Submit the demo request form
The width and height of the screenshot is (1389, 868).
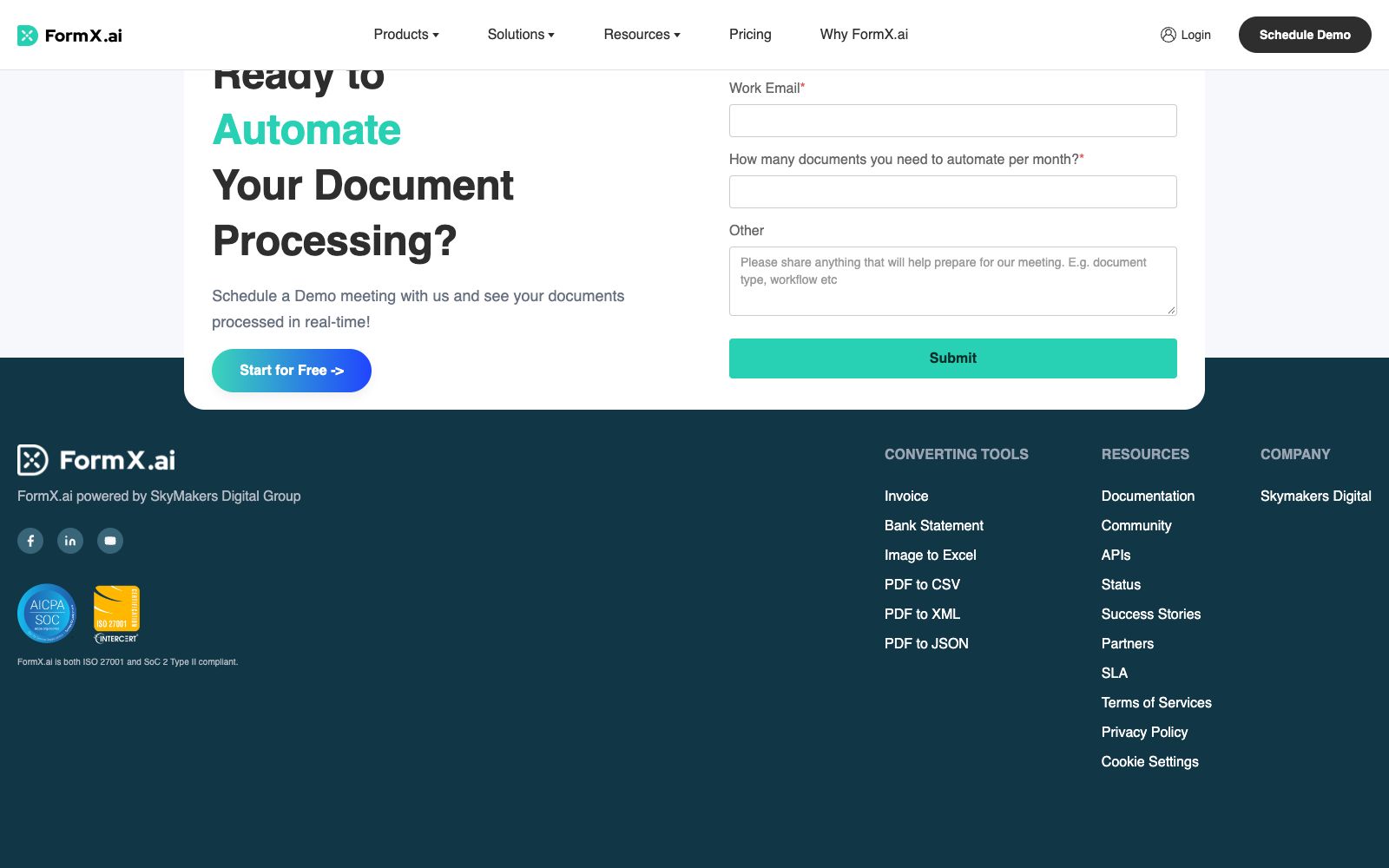tap(953, 358)
